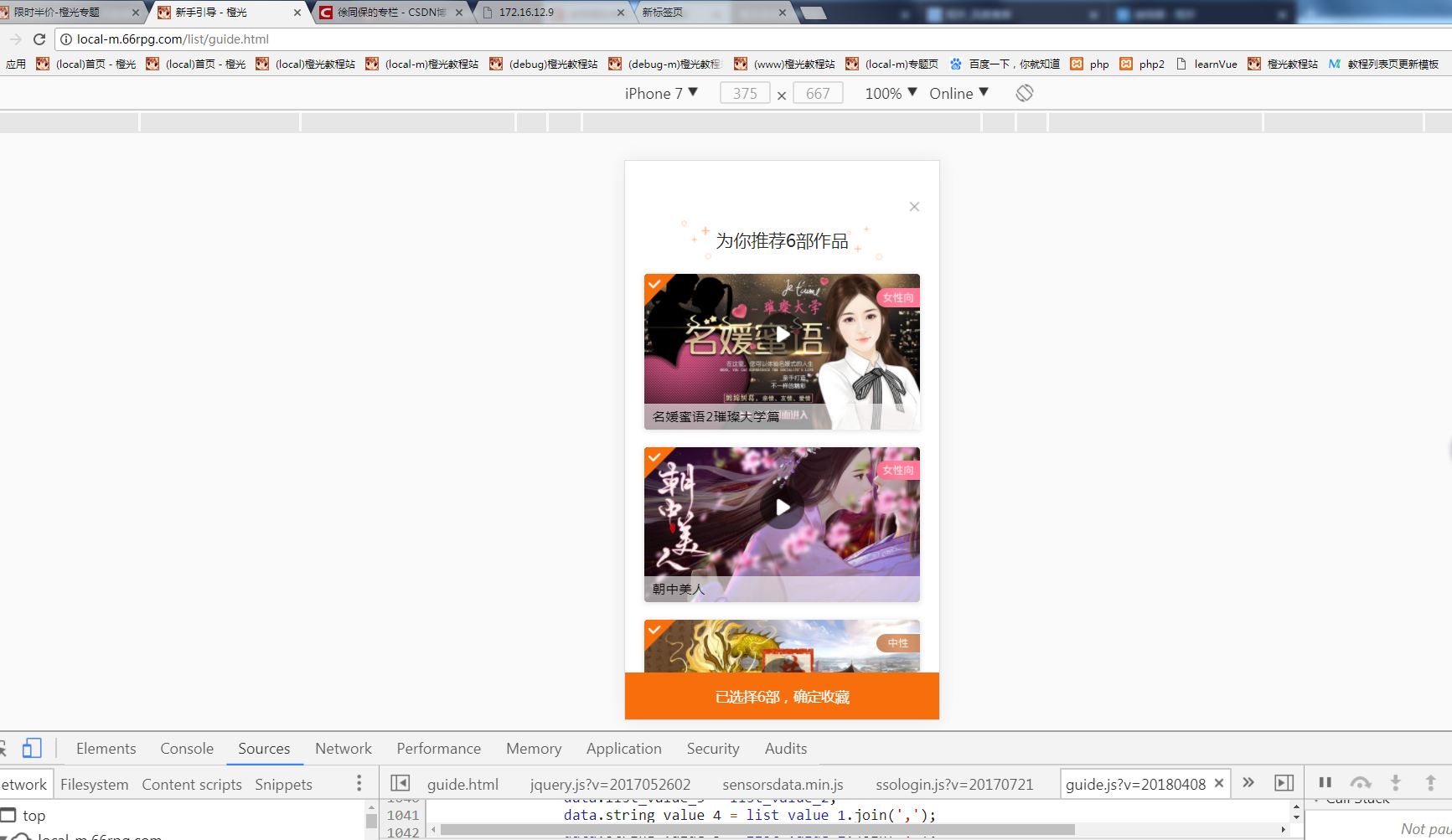Open the Audits panel

pos(786,748)
